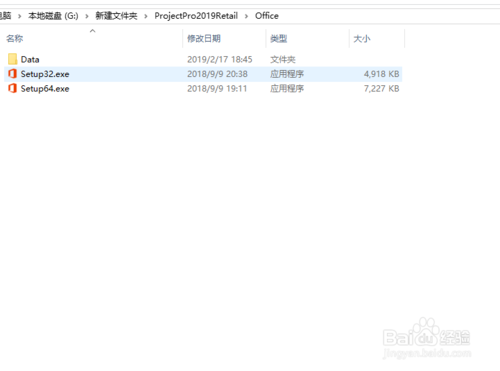Screen dimensions: 500x371
Task: Select the Setup64.exe Office icon
Action: pos(12,88)
